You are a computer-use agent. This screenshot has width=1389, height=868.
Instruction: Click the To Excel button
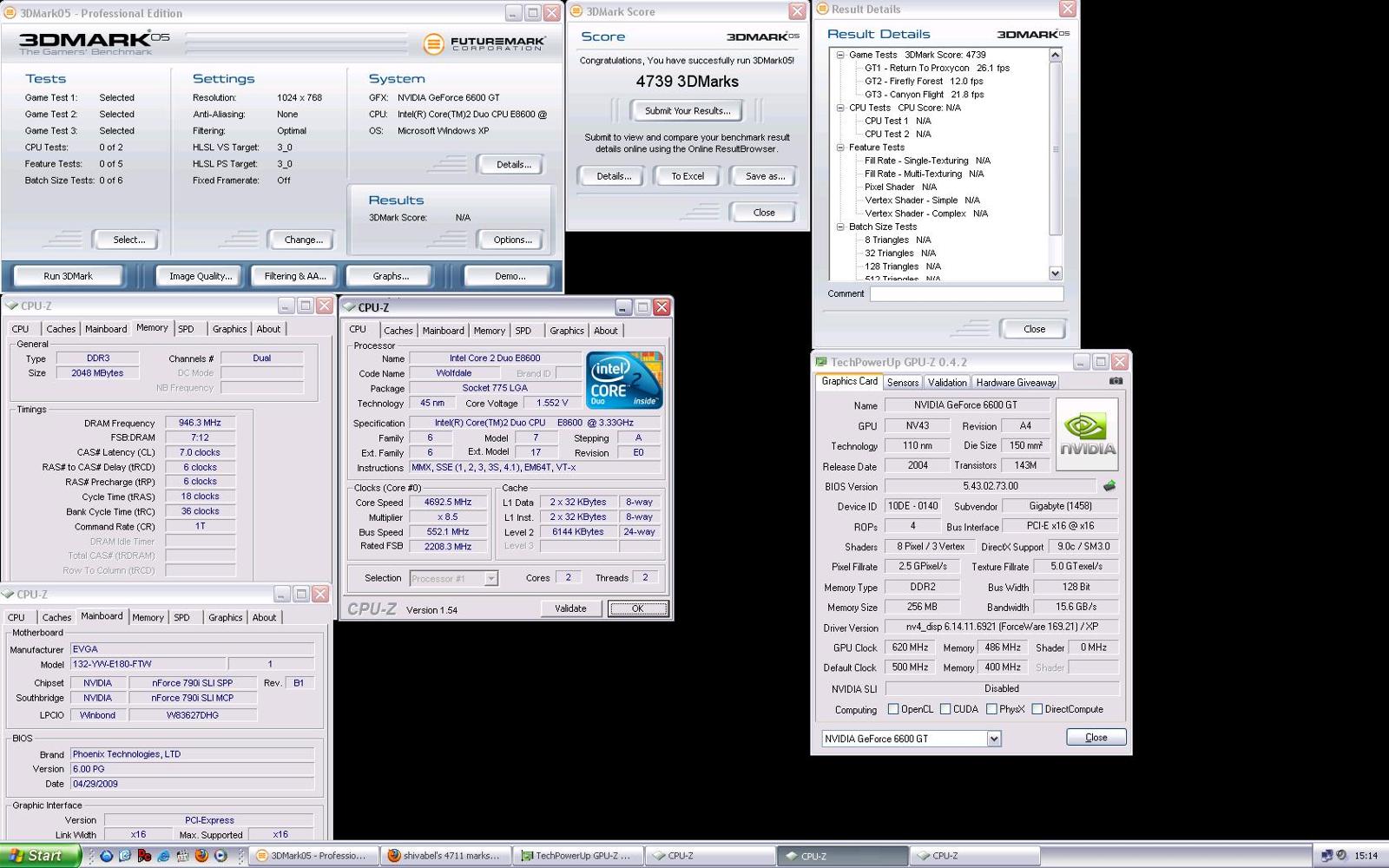(688, 176)
